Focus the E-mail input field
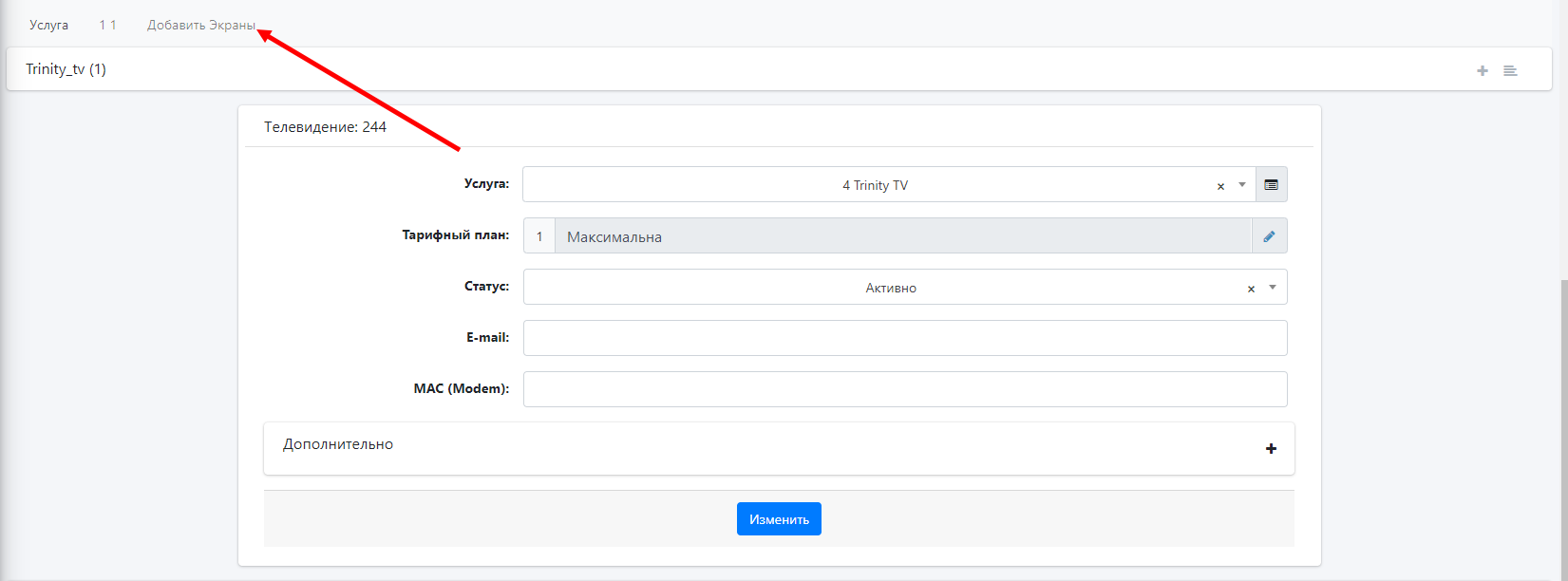Screen dimensions: 1568x581 click(x=904, y=338)
